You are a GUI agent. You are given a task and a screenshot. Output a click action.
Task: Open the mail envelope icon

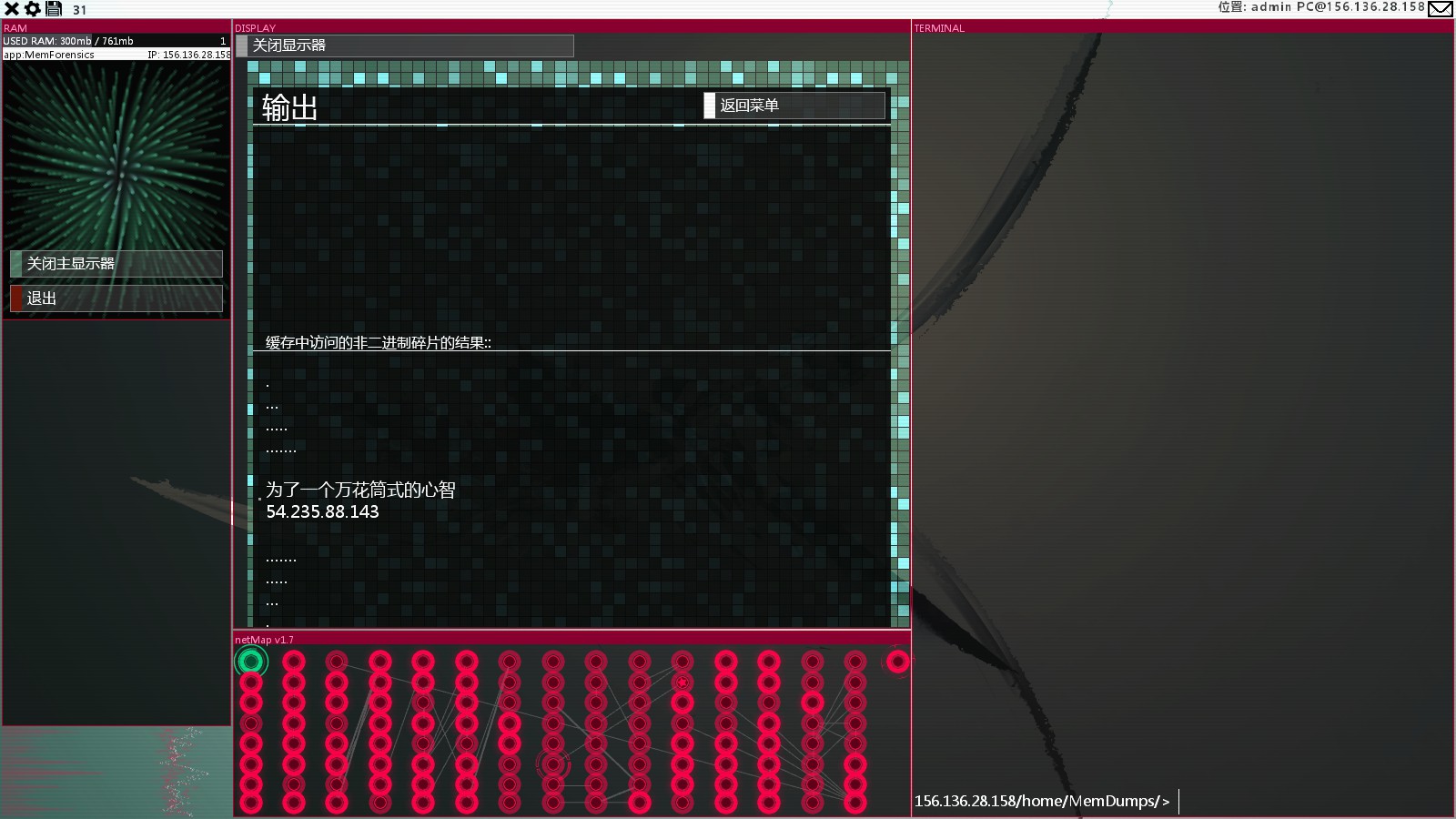point(1441,9)
